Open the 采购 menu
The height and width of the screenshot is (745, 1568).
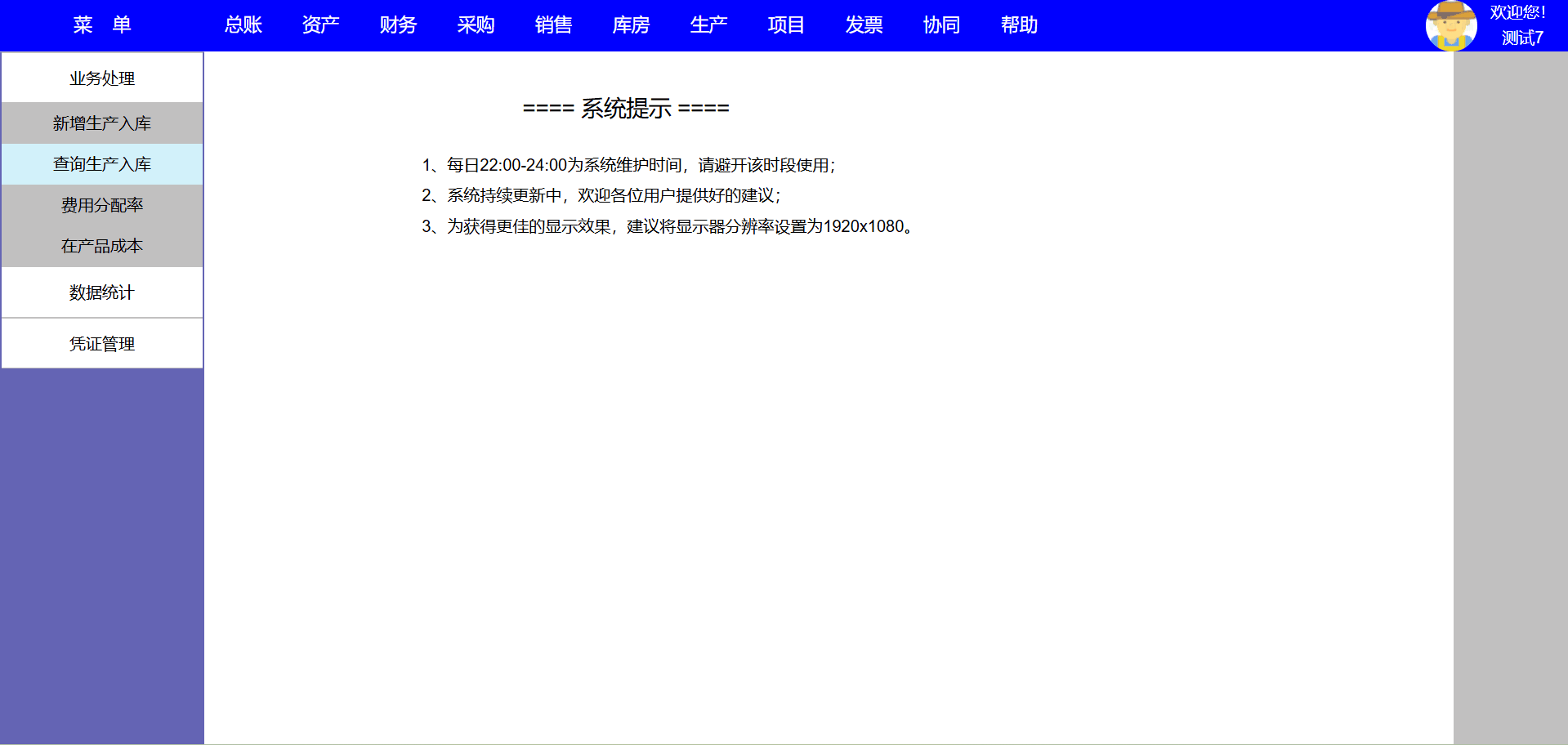pos(476,25)
